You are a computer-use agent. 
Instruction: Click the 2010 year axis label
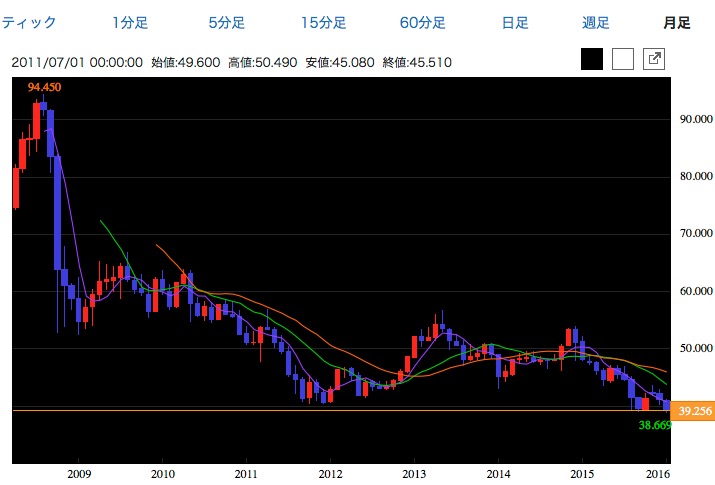click(163, 475)
